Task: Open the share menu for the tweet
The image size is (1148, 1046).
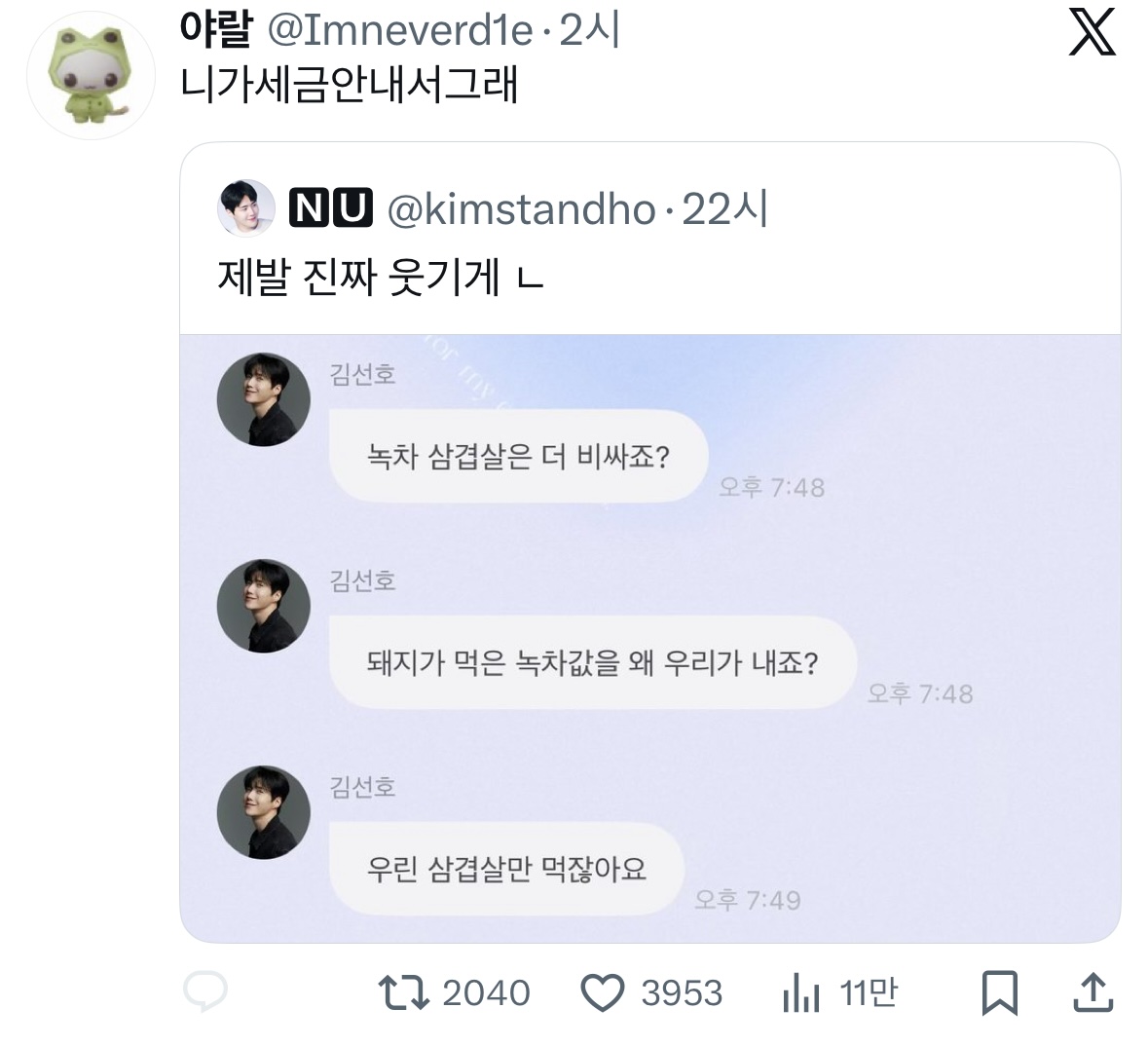Action: (x=1095, y=993)
